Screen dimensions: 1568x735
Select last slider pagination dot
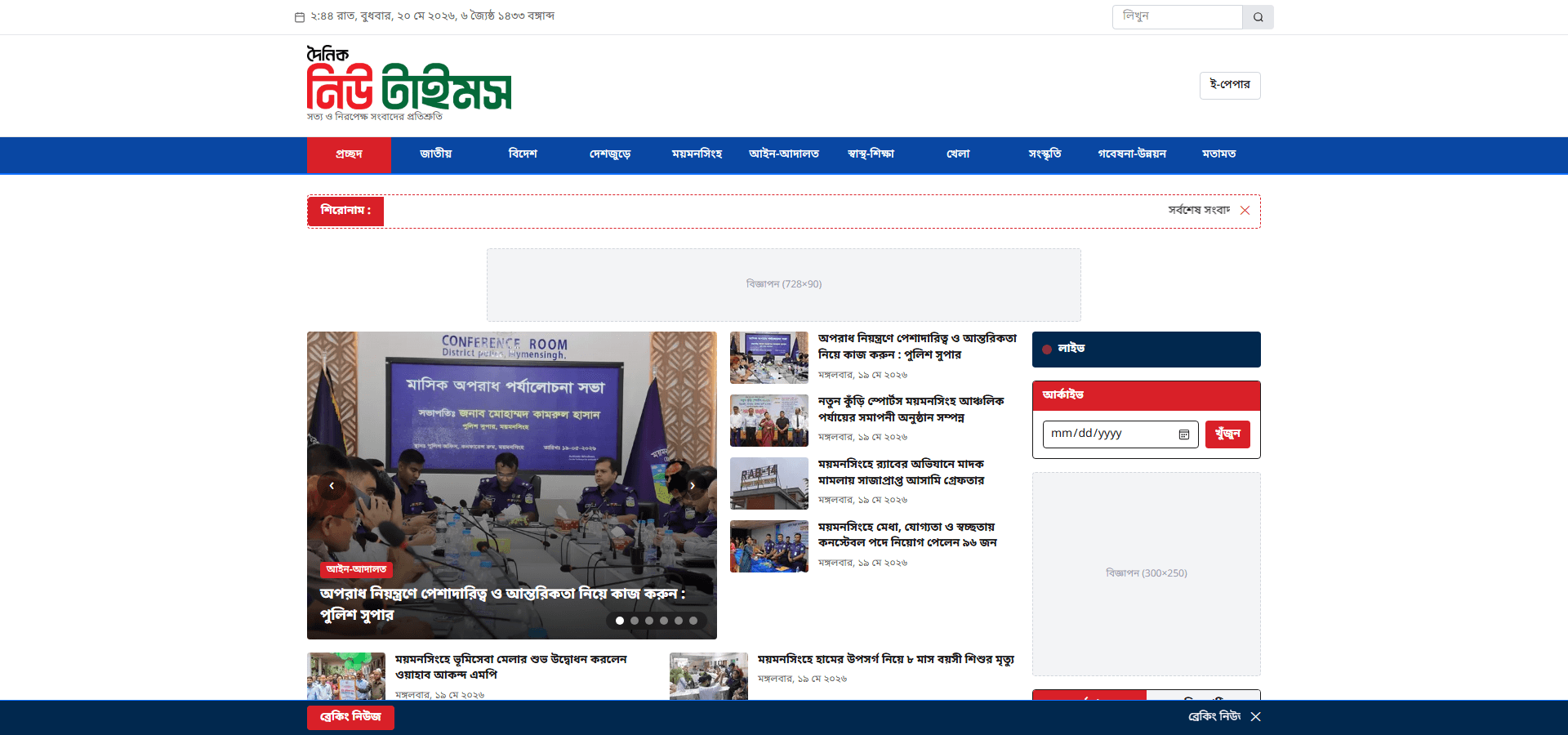693,621
